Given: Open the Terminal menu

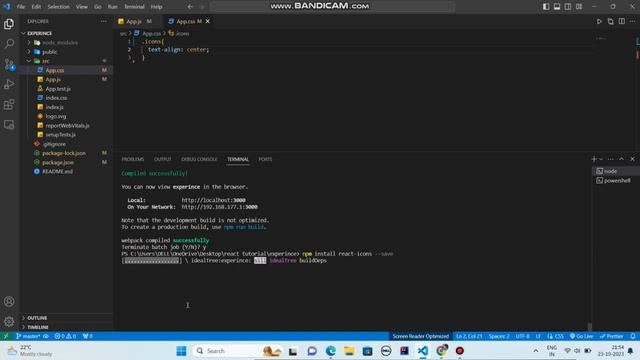Looking at the screenshot, I should point(134,7).
